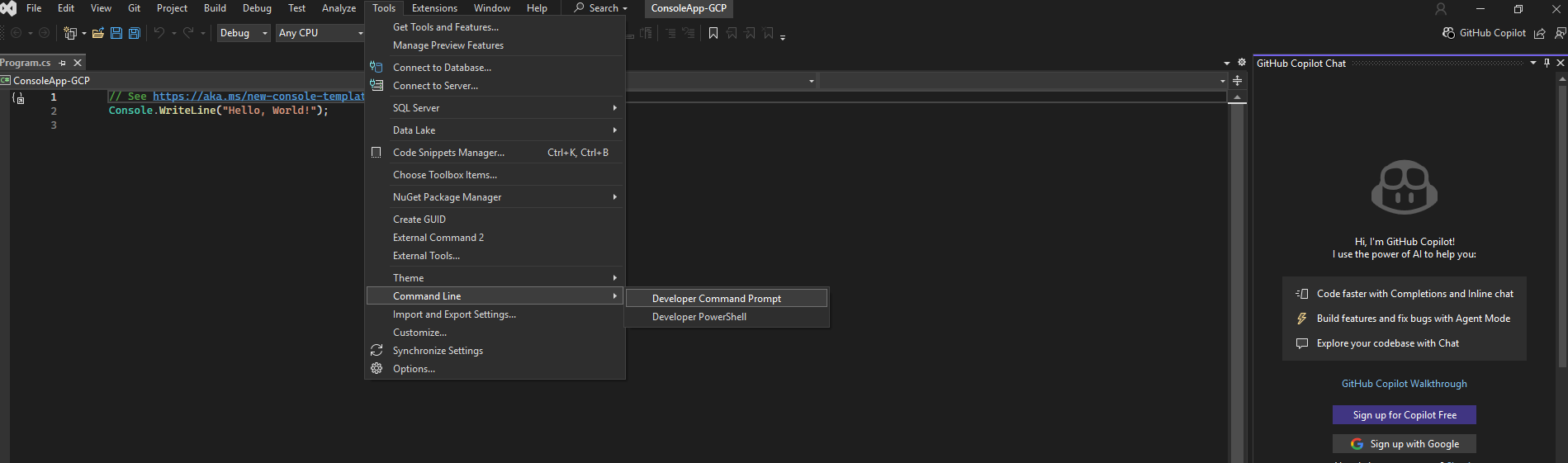Click the editor settings gear icon
1568x463 pixels.
(1242, 63)
